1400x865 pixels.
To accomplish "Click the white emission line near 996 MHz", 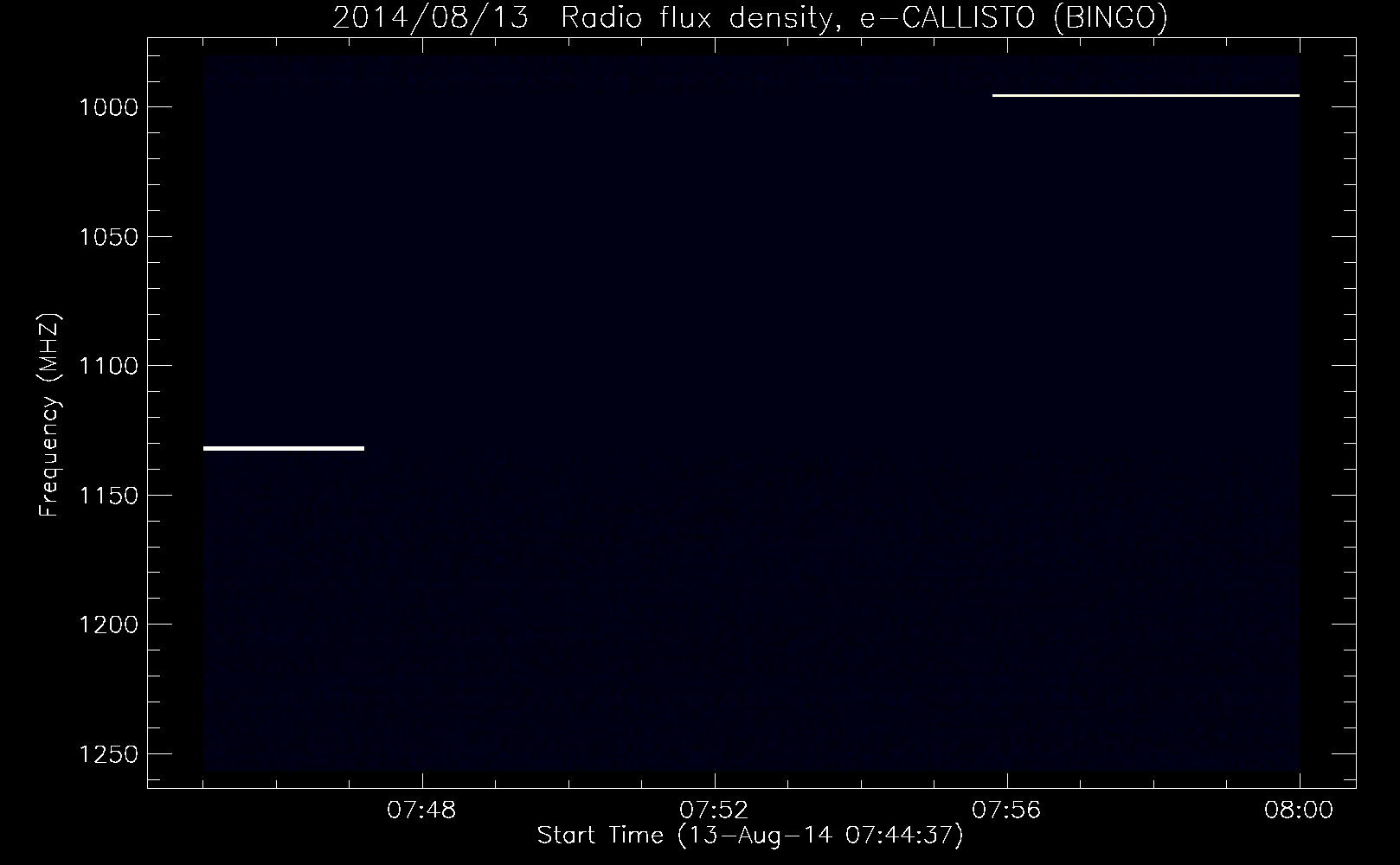I will point(1146,95).
